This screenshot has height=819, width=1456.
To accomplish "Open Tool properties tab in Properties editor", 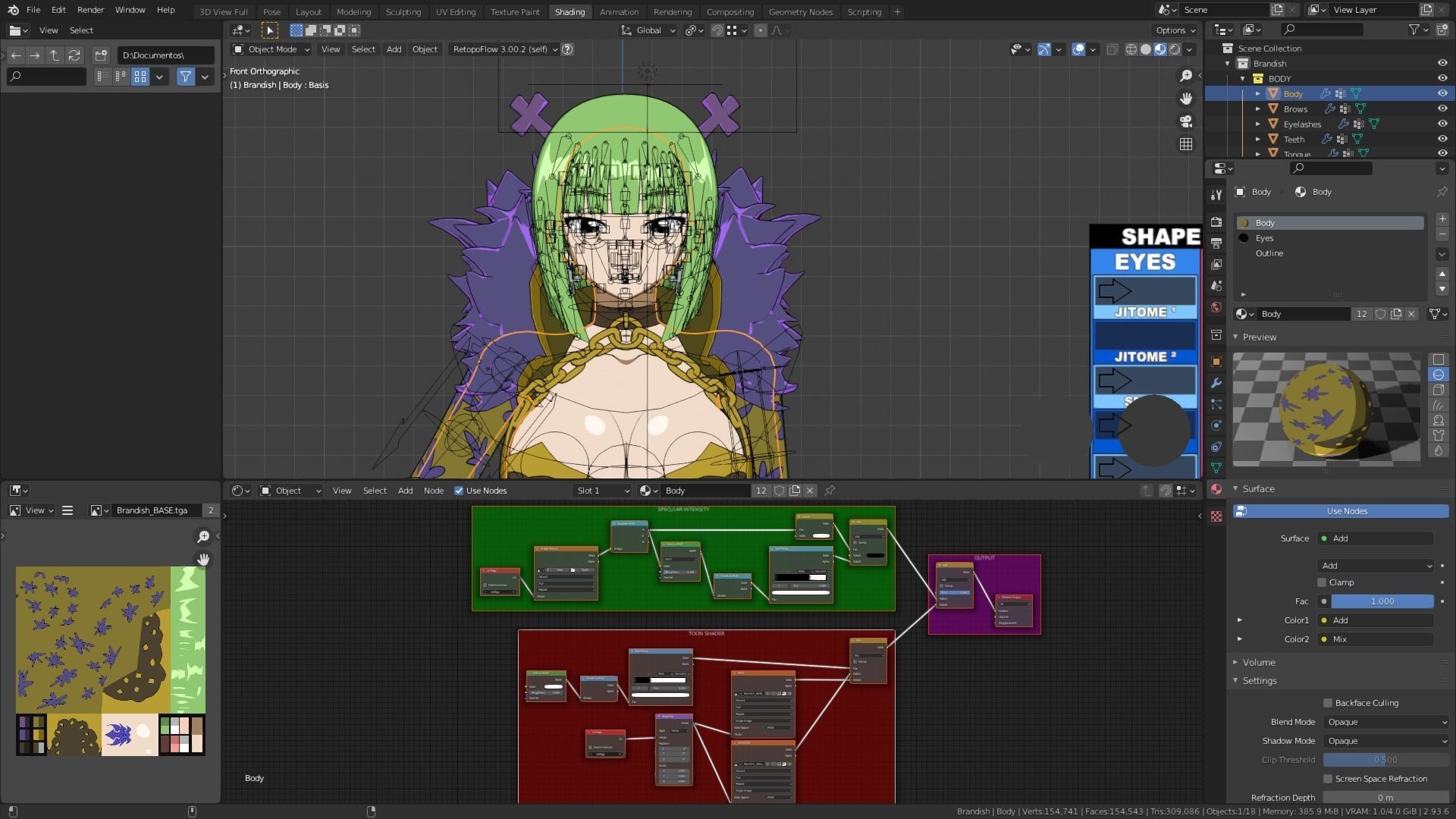I will pyautogui.click(x=1216, y=194).
